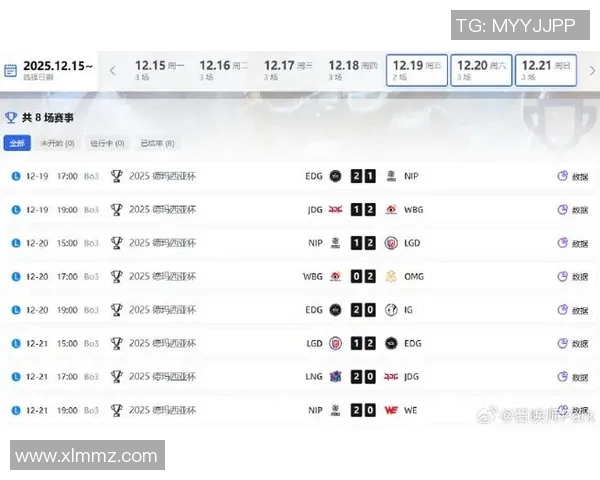This screenshot has width=600, height=480.
Task: Click the data icon for EDG vs NIP
Action: point(562,176)
